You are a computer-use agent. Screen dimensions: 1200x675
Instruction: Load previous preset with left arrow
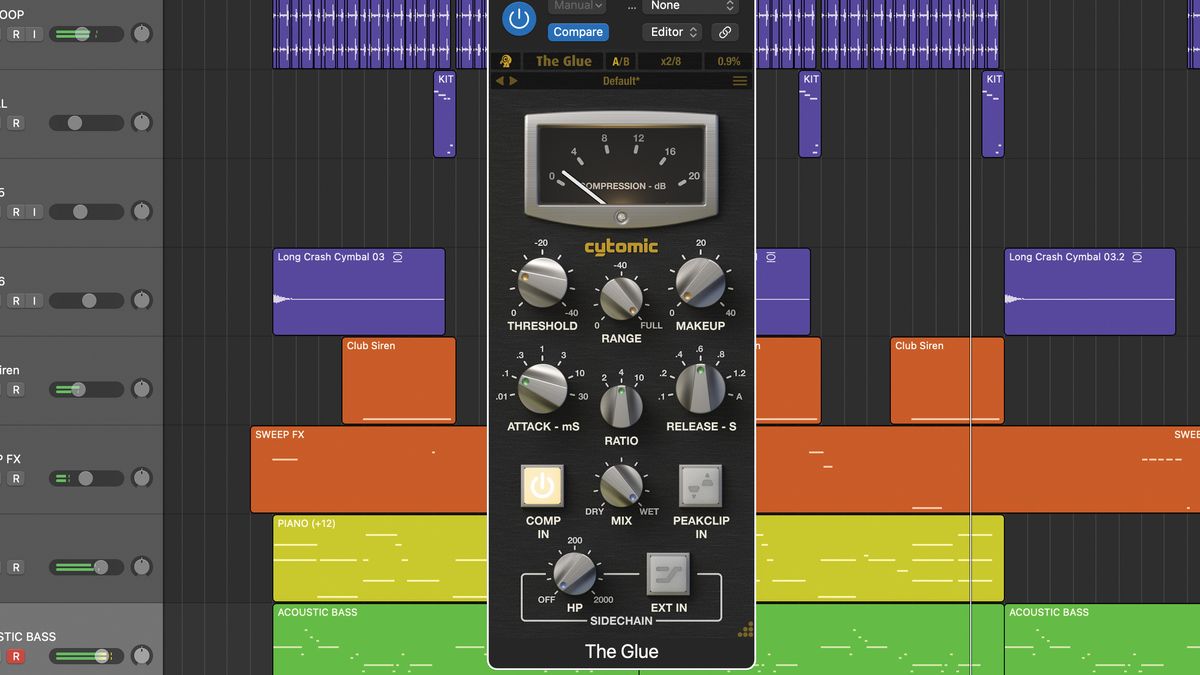click(501, 81)
